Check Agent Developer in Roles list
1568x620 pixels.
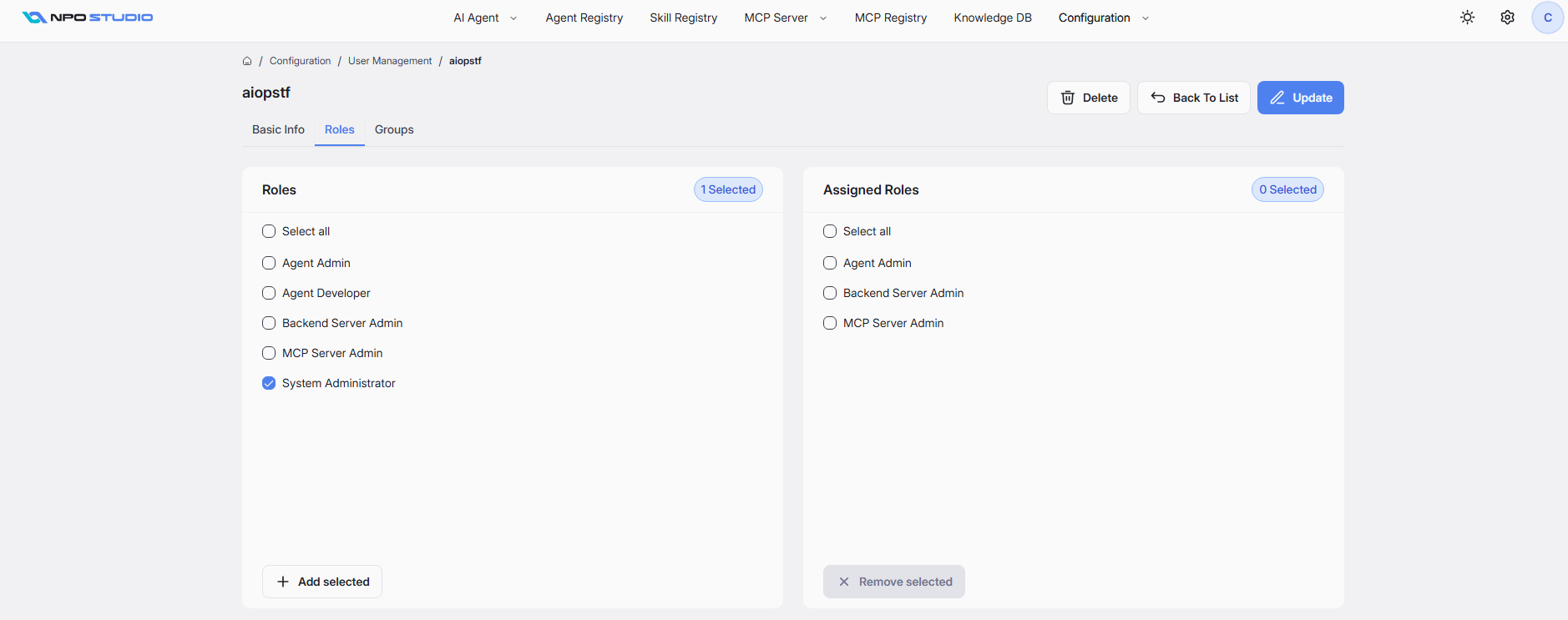[269, 293]
